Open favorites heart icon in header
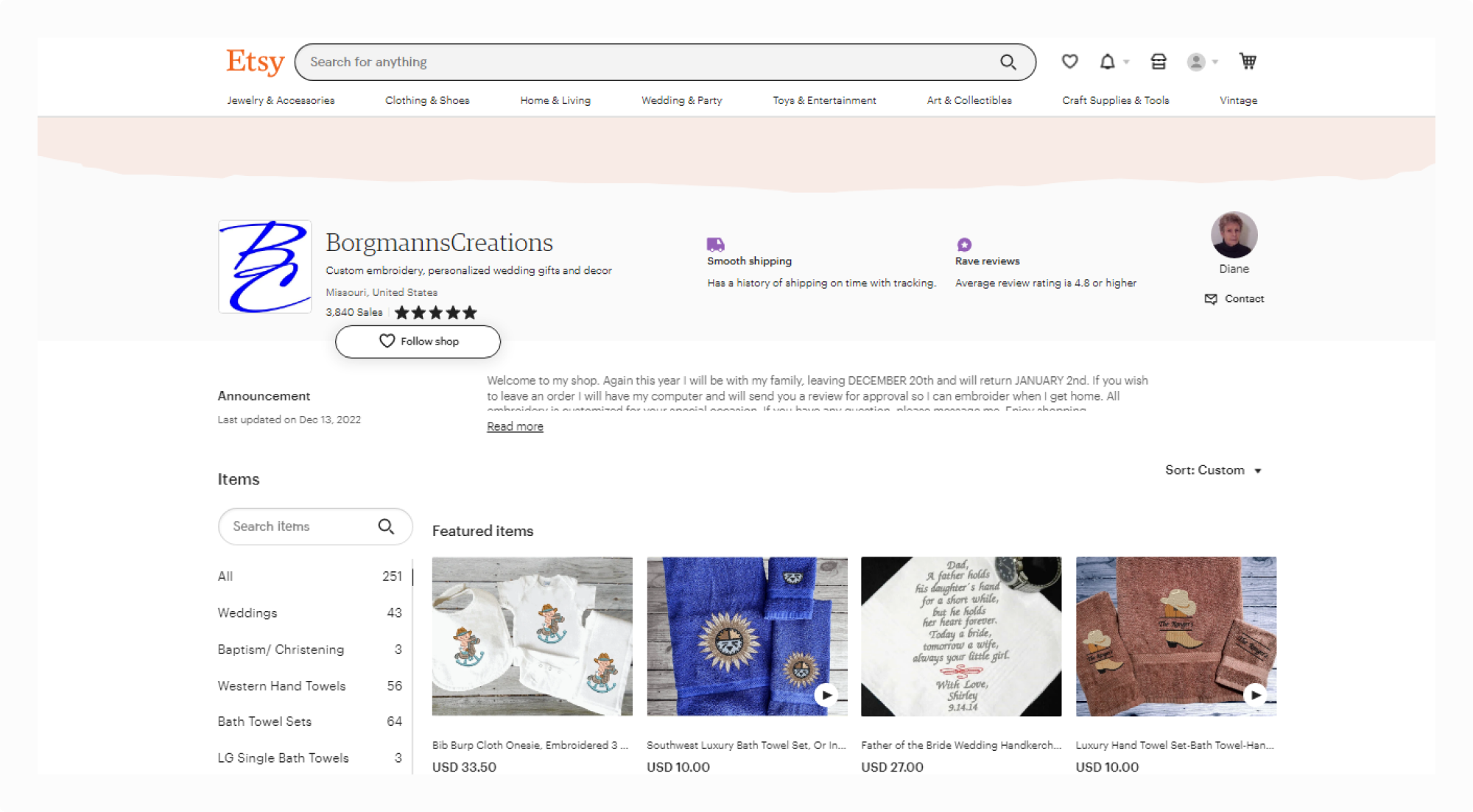The image size is (1473, 812). click(x=1069, y=62)
